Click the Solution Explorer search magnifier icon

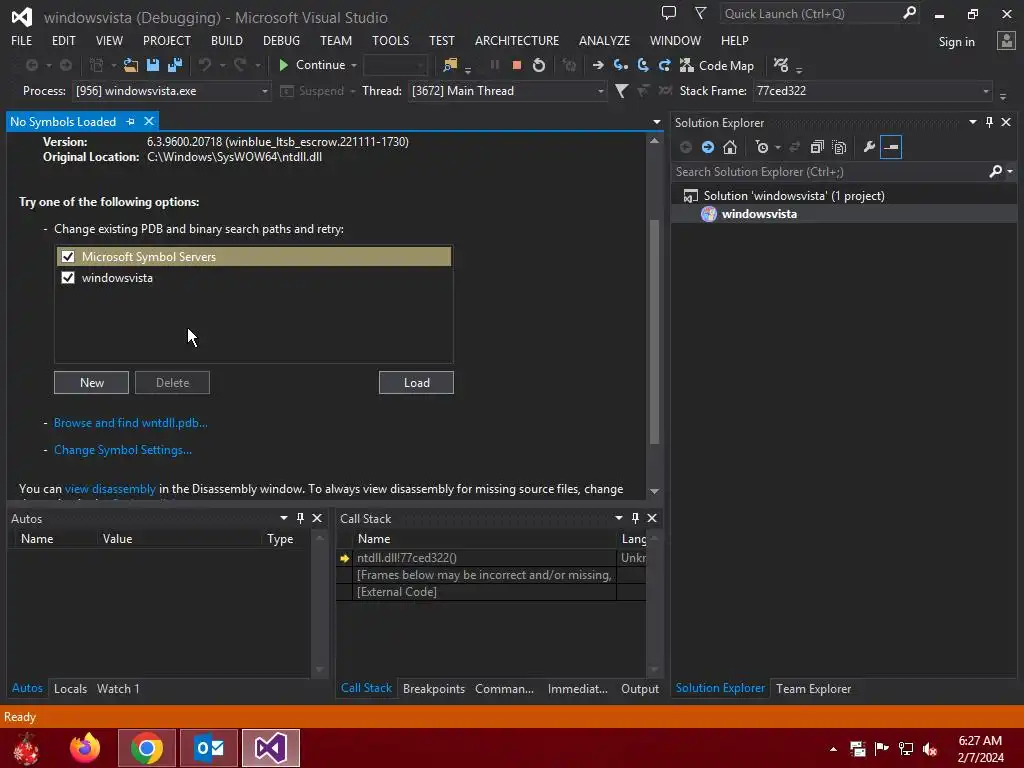tap(995, 172)
